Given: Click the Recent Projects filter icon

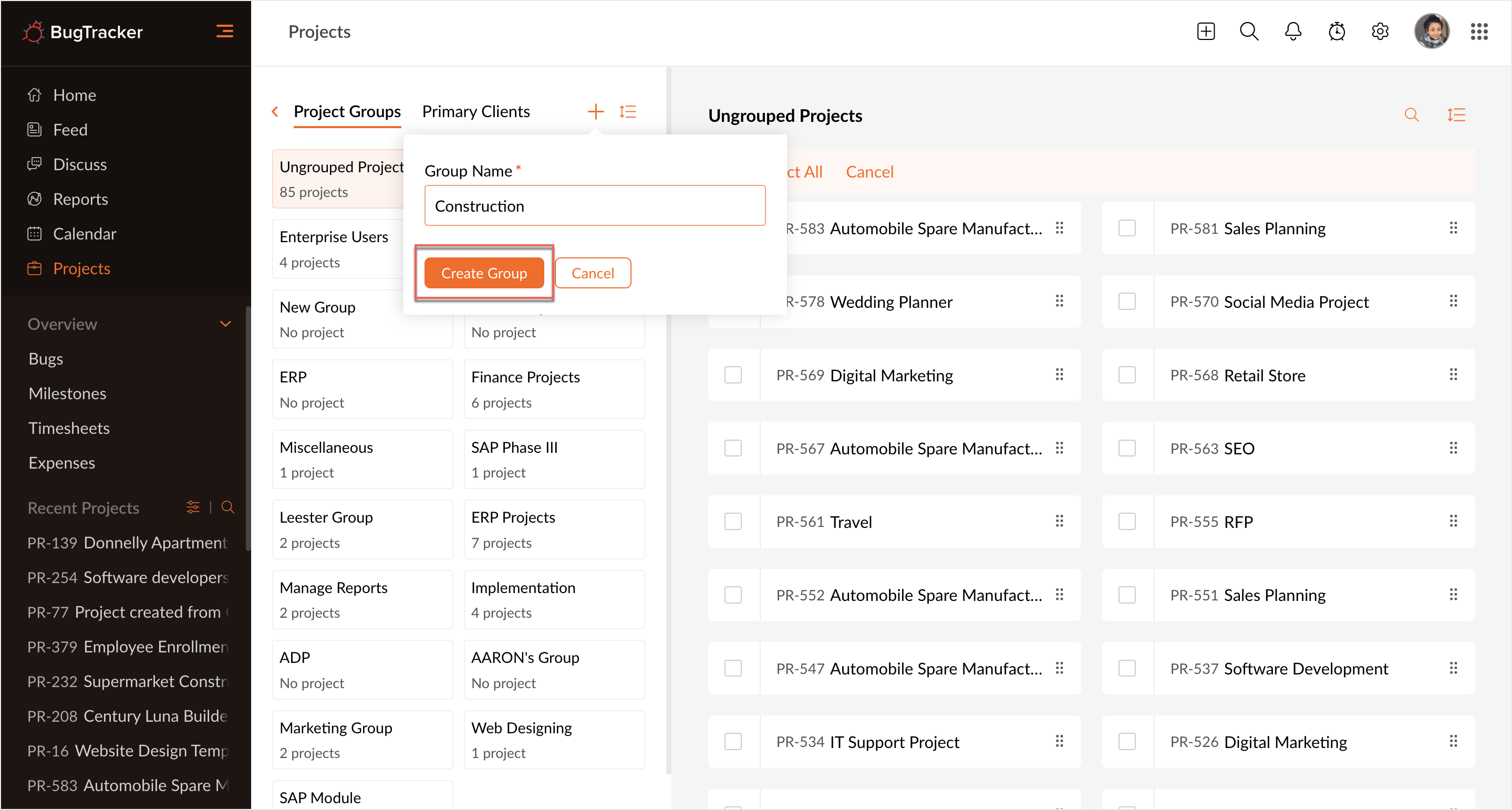Looking at the screenshot, I should tap(192, 507).
